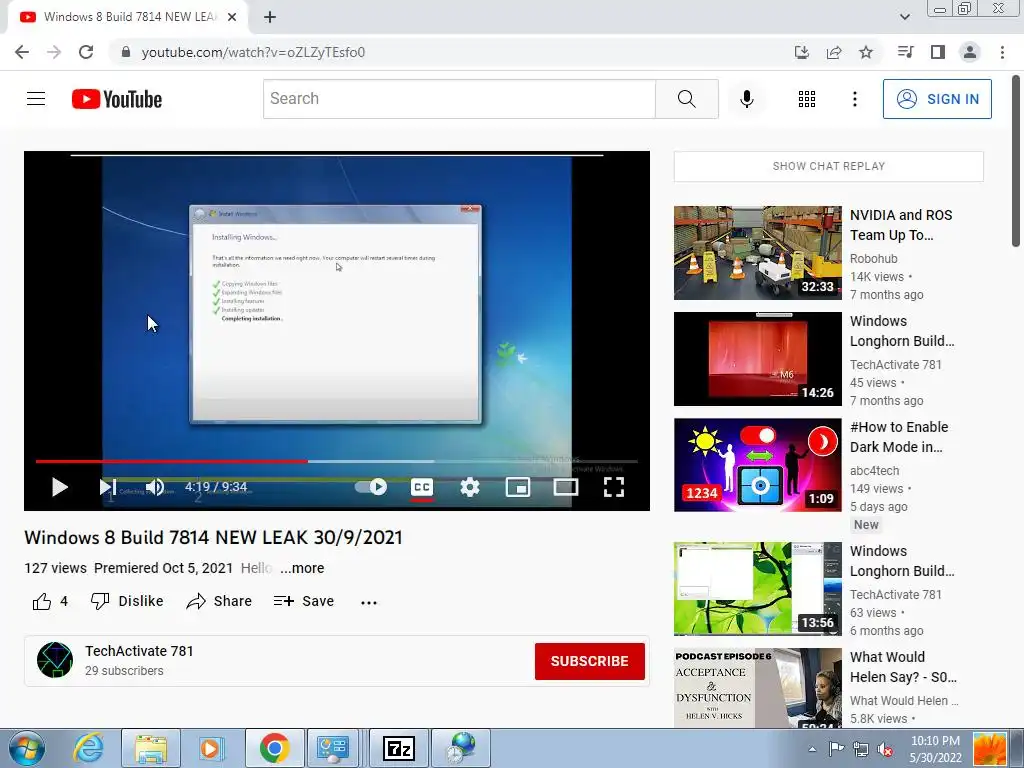View site information lock icon

click(x=126, y=52)
